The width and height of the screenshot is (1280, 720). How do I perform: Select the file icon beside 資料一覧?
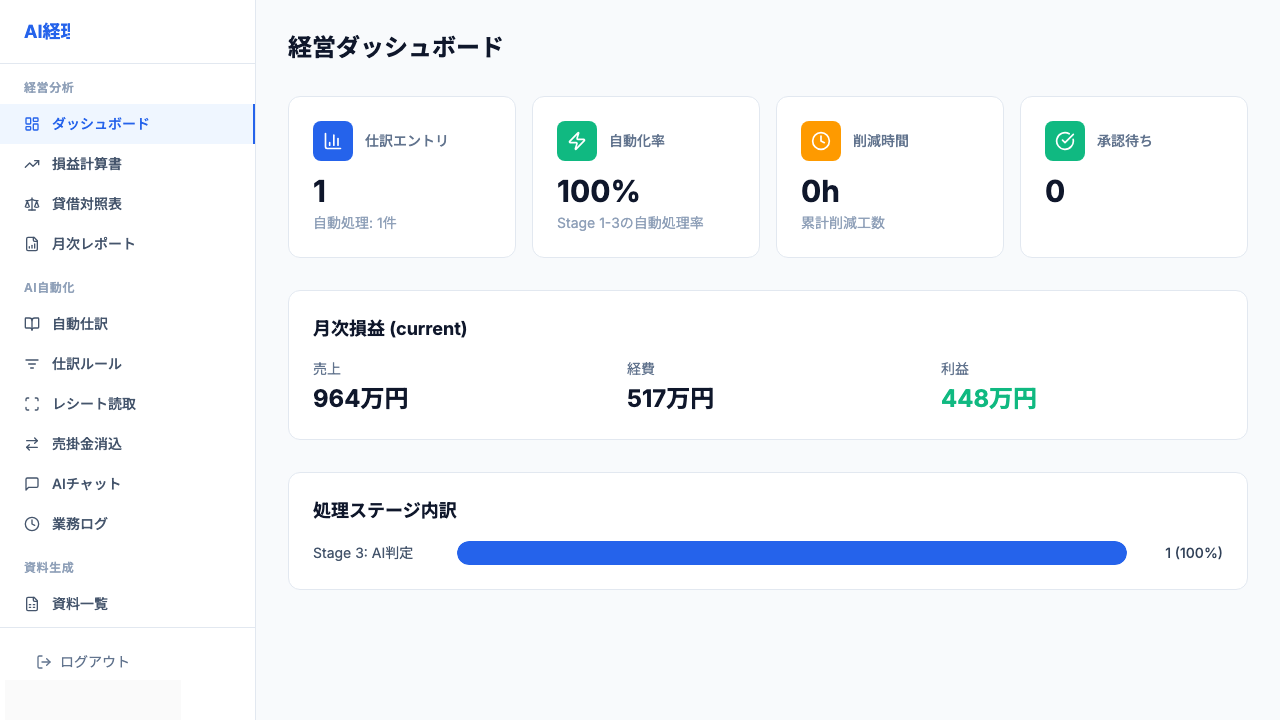[x=33, y=603]
